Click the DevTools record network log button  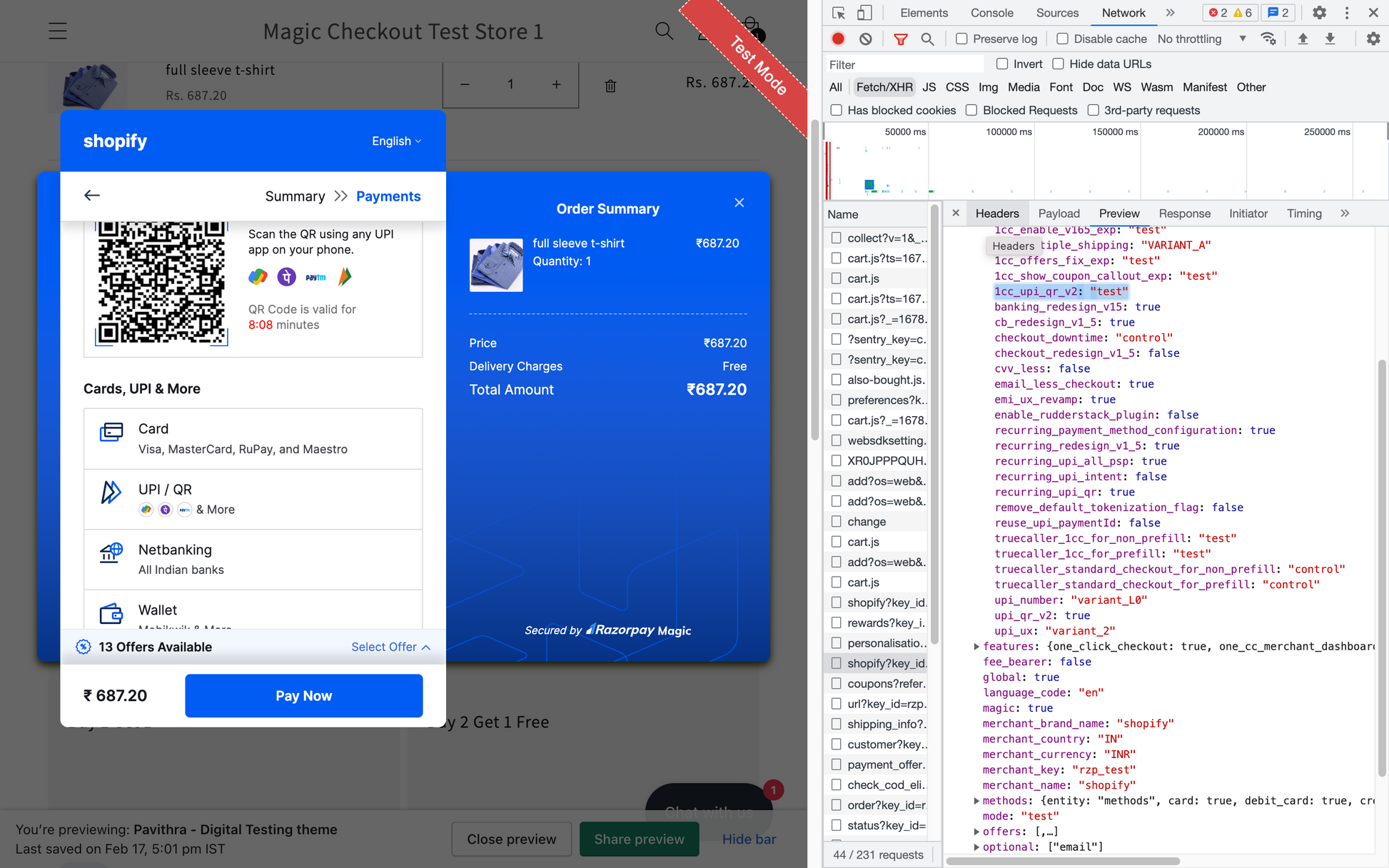(x=838, y=39)
